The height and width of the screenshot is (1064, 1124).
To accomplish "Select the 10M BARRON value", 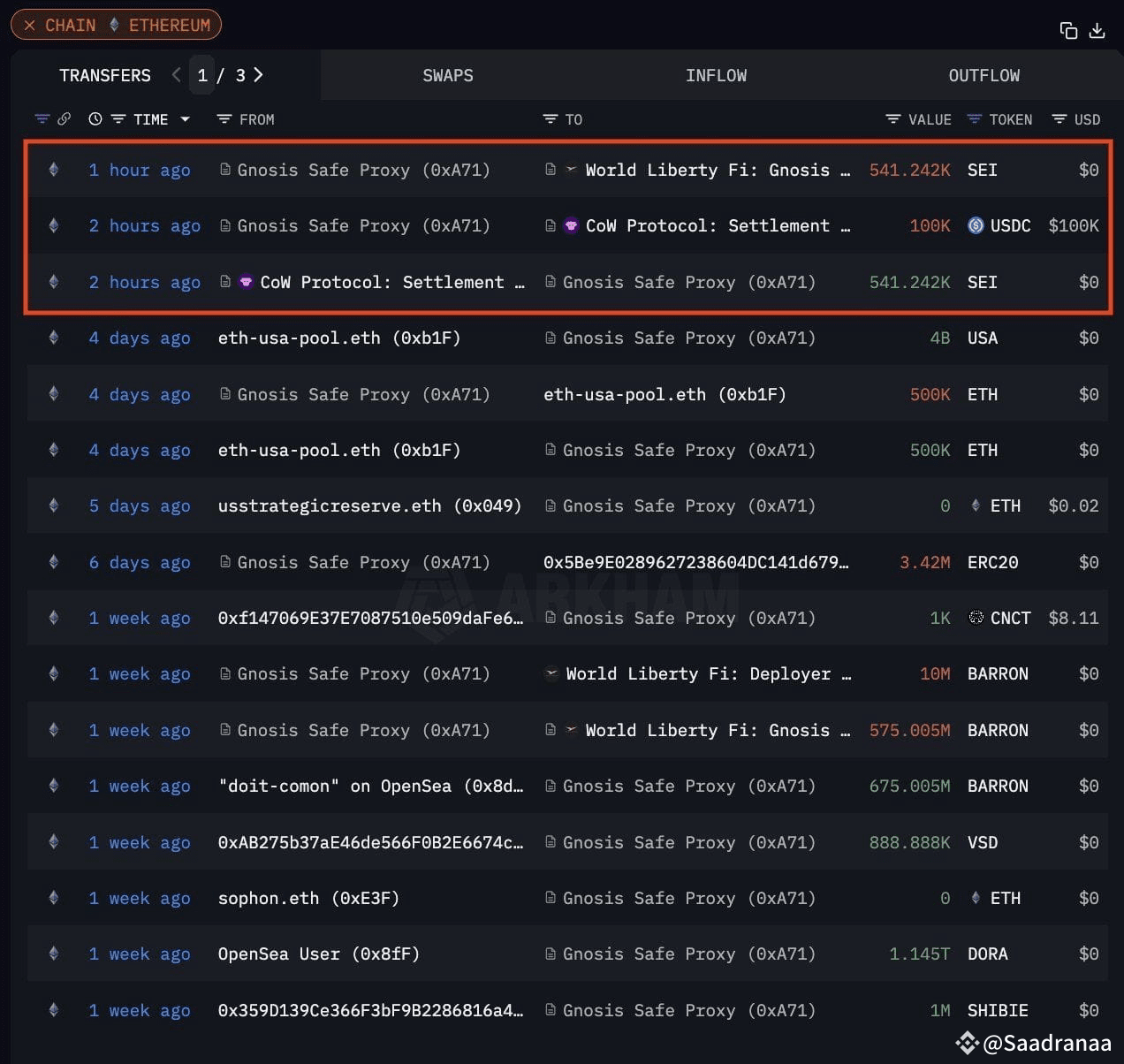I will [x=935, y=673].
